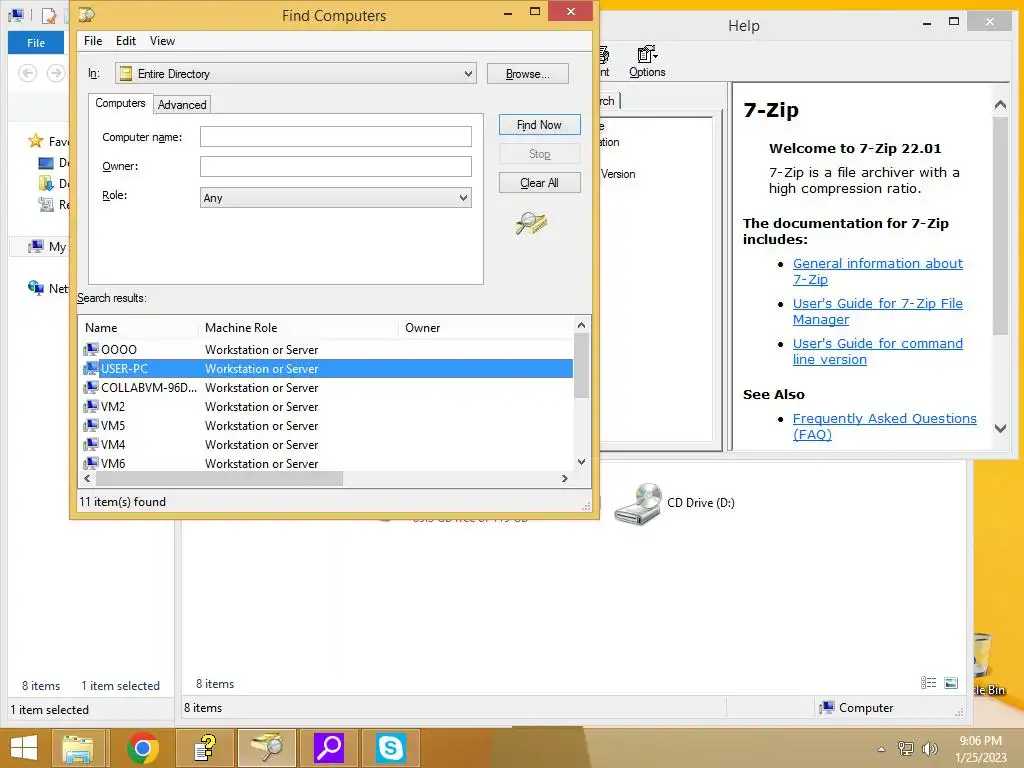This screenshot has width=1024, height=768.
Task: Click the results horizontal scroll right arrow
Action: click(x=565, y=478)
